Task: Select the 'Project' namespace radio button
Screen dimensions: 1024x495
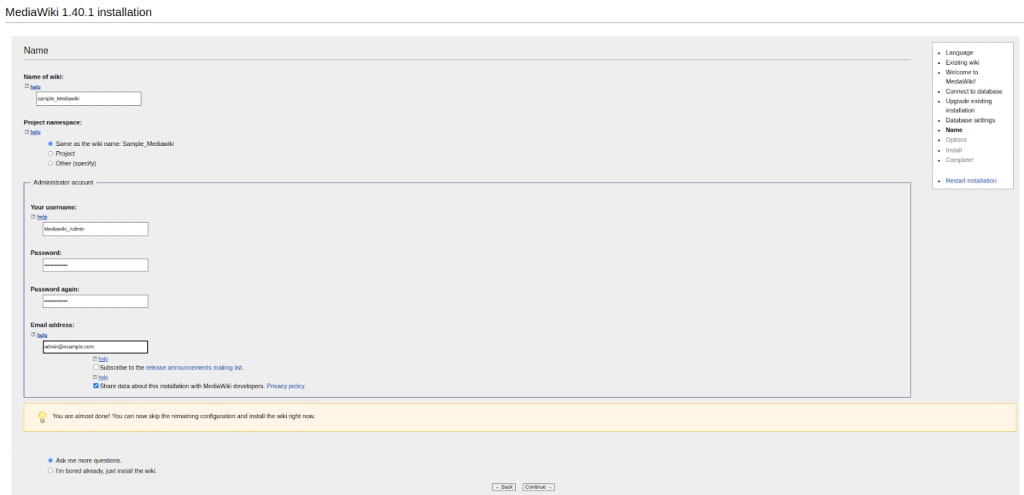Action: (x=50, y=153)
